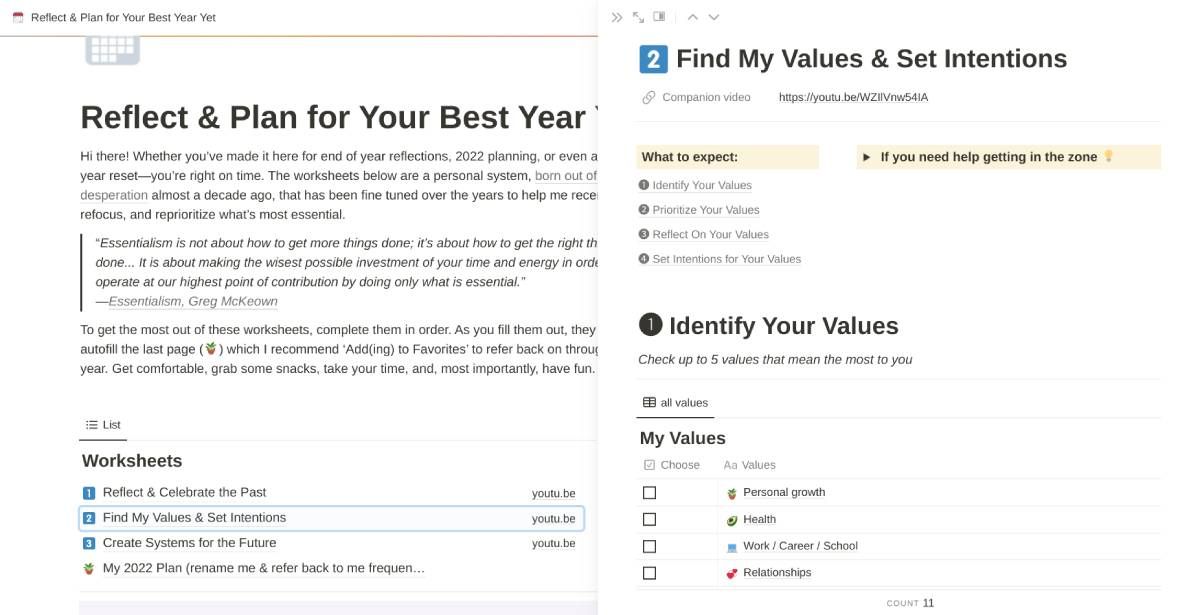Open the Relationships value row
Image resolution: width=1200 pixels, height=615 pixels.
[777, 573]
